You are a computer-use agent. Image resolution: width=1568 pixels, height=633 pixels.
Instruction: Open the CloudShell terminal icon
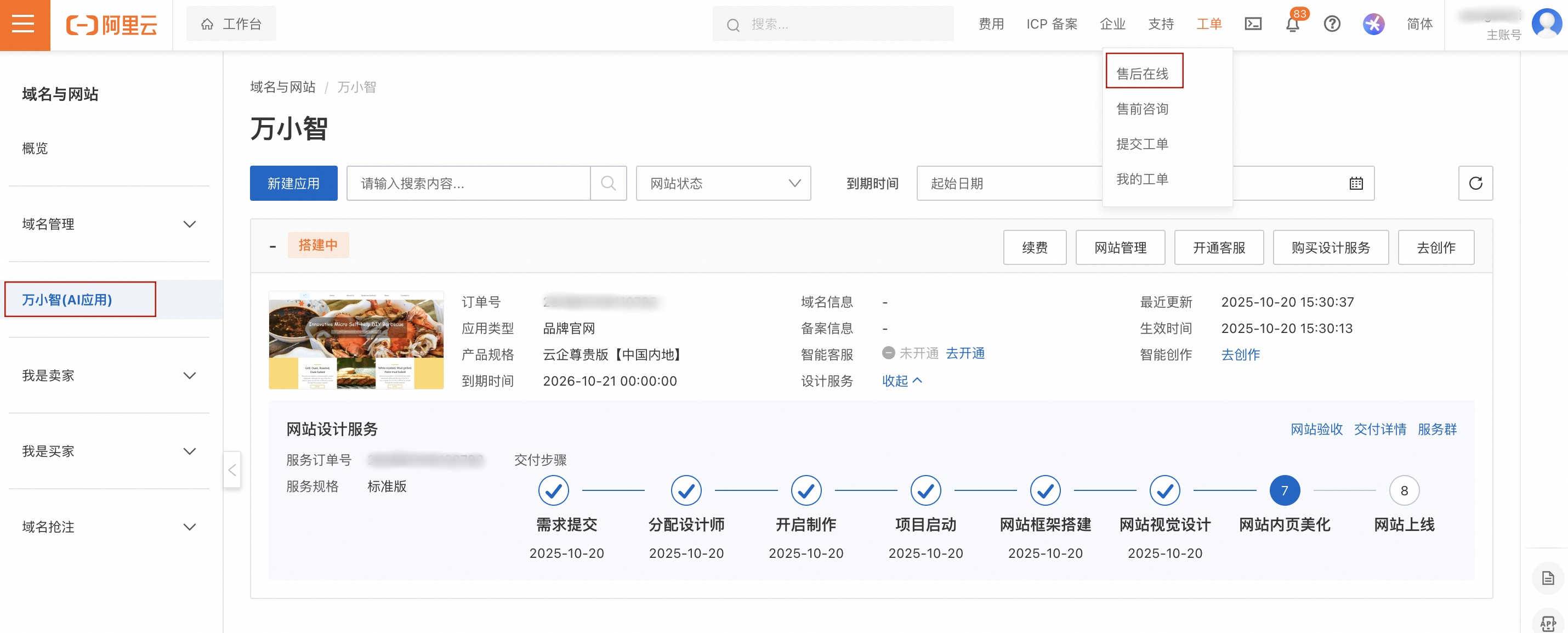pyautogui.click(x=1253, y=24)
